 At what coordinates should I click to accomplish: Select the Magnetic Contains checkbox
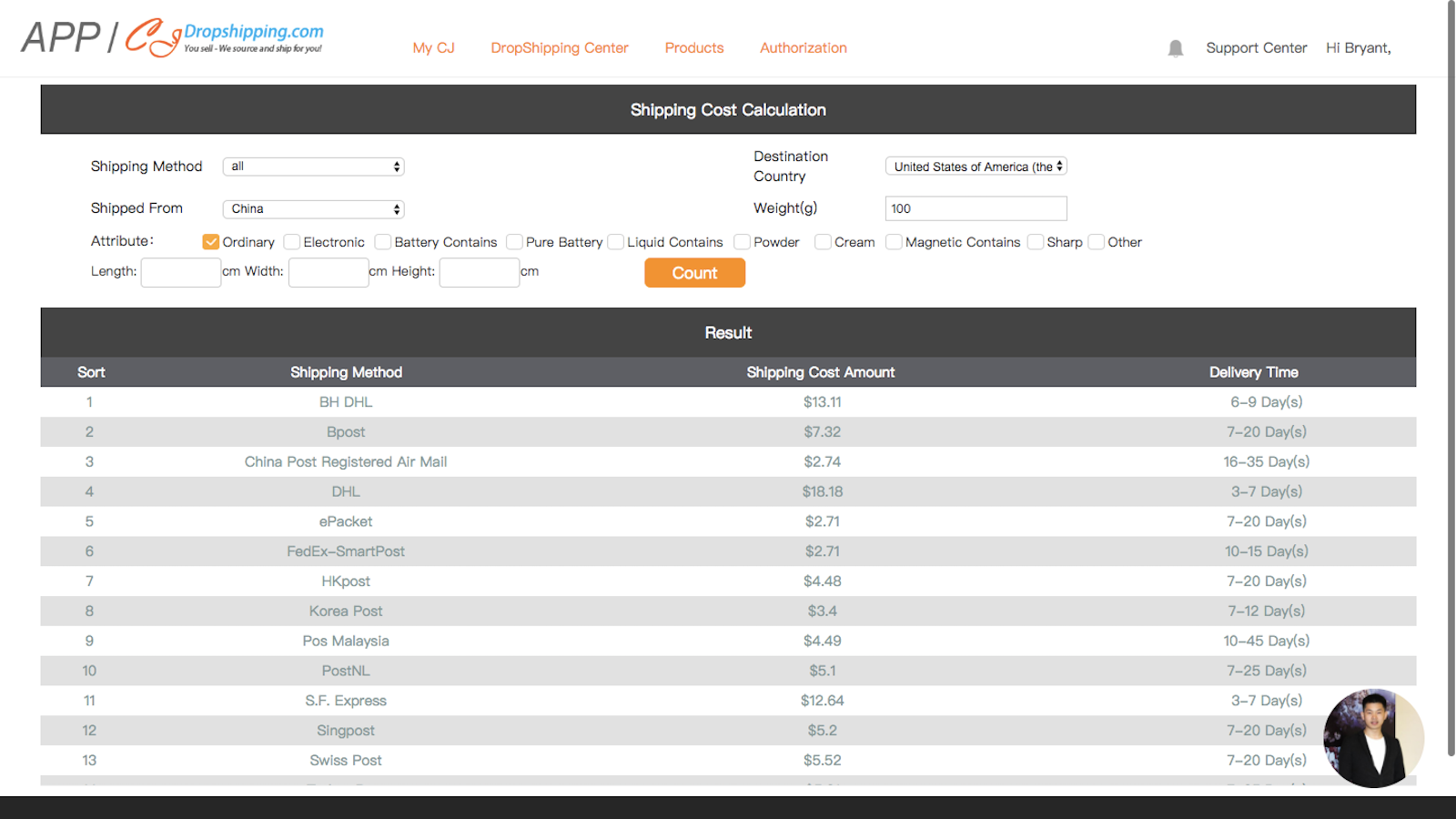(895, 242)
